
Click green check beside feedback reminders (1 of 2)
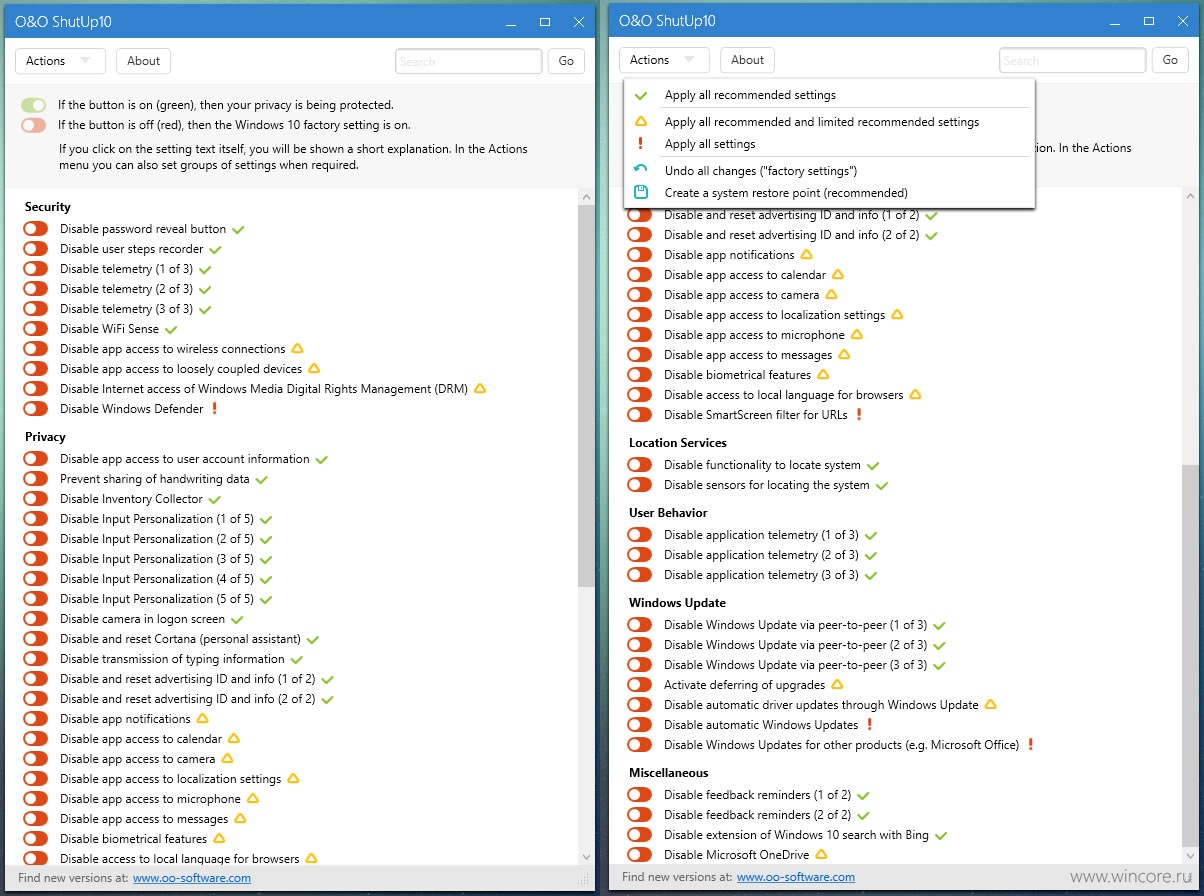[x=863, y=795]
